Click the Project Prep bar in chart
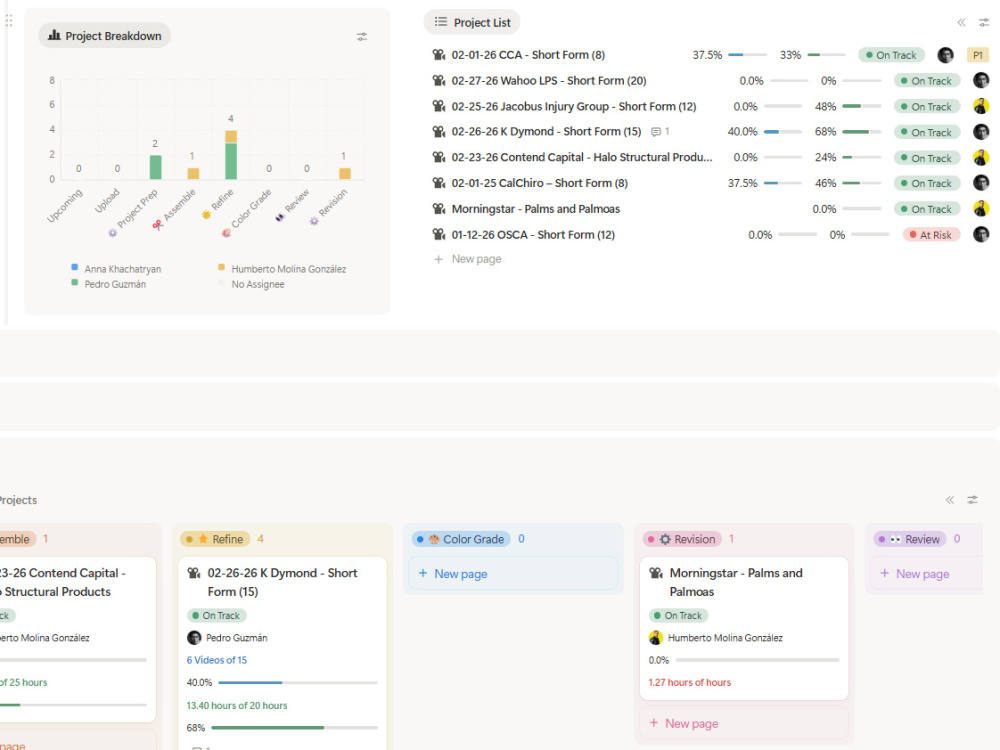This screenshot has width=1000, height=750. click(155, 167)
